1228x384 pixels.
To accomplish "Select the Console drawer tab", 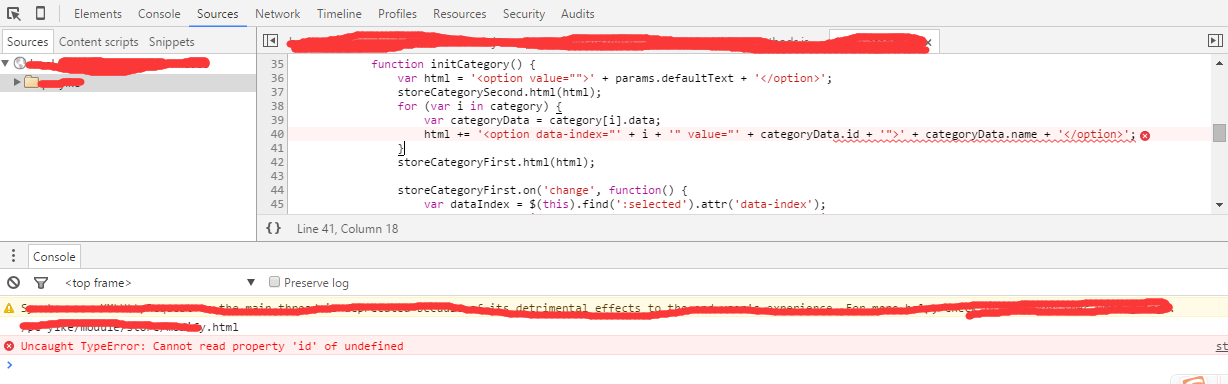I will pos(54,257).
